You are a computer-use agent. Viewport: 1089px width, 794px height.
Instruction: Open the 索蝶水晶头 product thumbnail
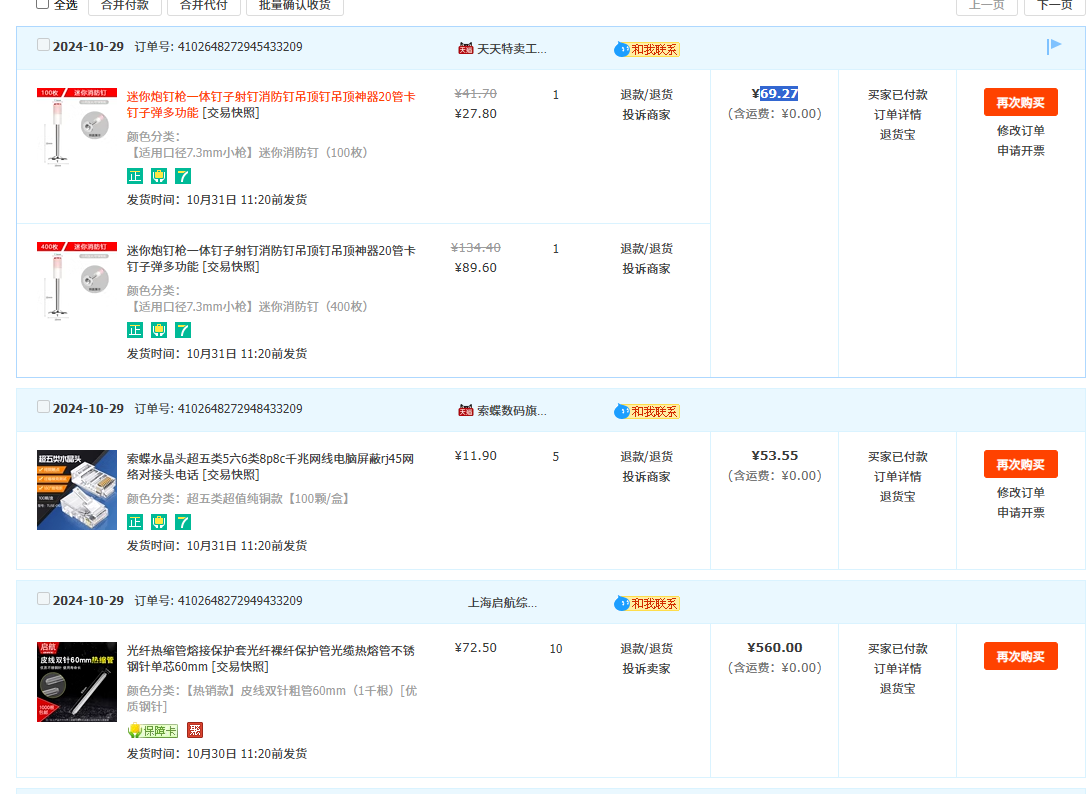(x=77, y=490)
